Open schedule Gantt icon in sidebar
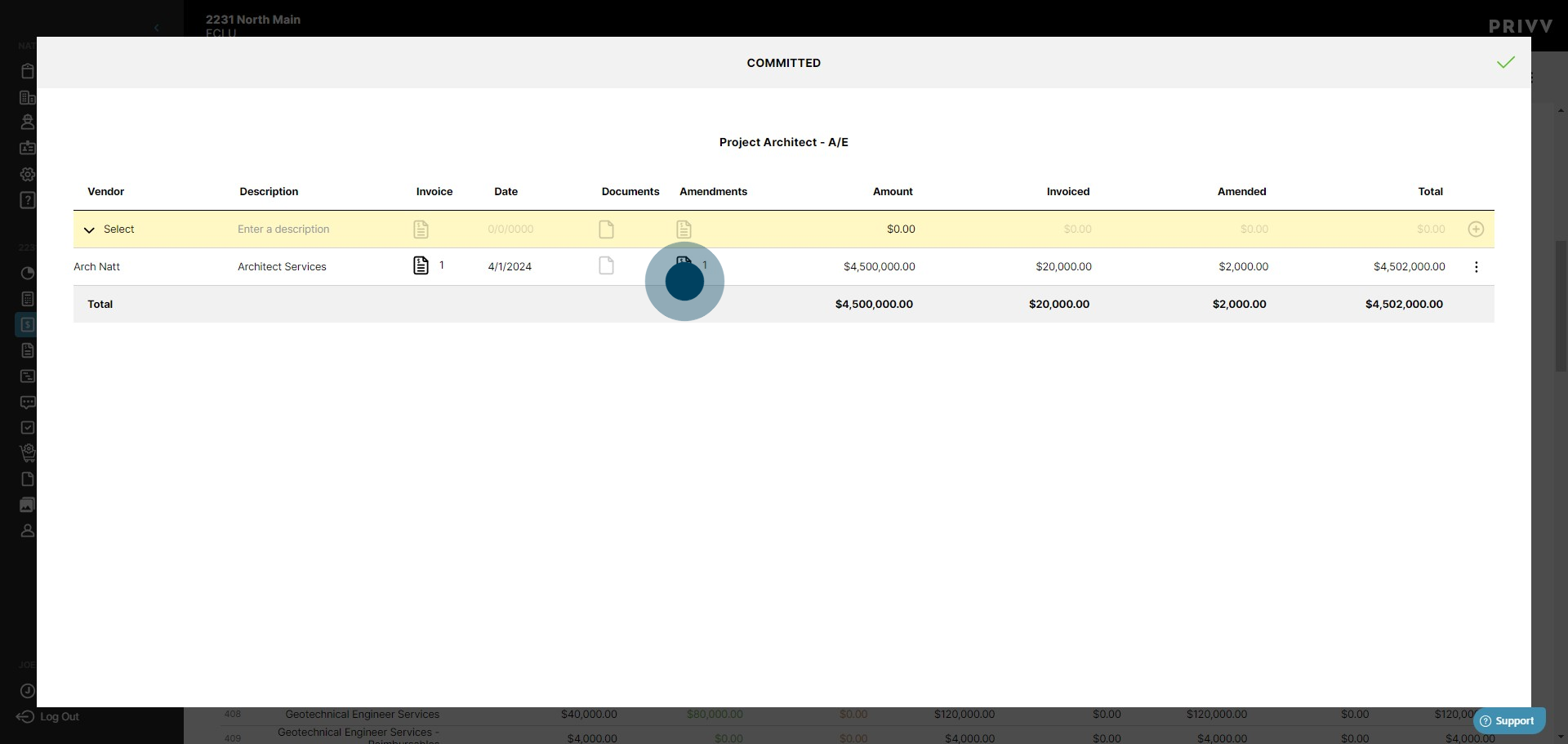The width and height of the screenshot is (1568, 744). [27, 376]
